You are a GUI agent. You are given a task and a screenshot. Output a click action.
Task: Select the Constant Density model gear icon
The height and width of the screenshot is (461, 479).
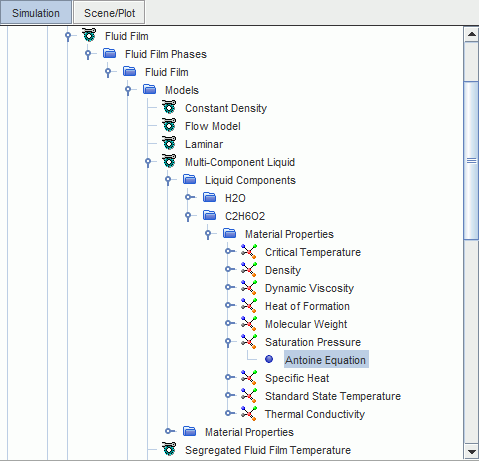point(169,107)
